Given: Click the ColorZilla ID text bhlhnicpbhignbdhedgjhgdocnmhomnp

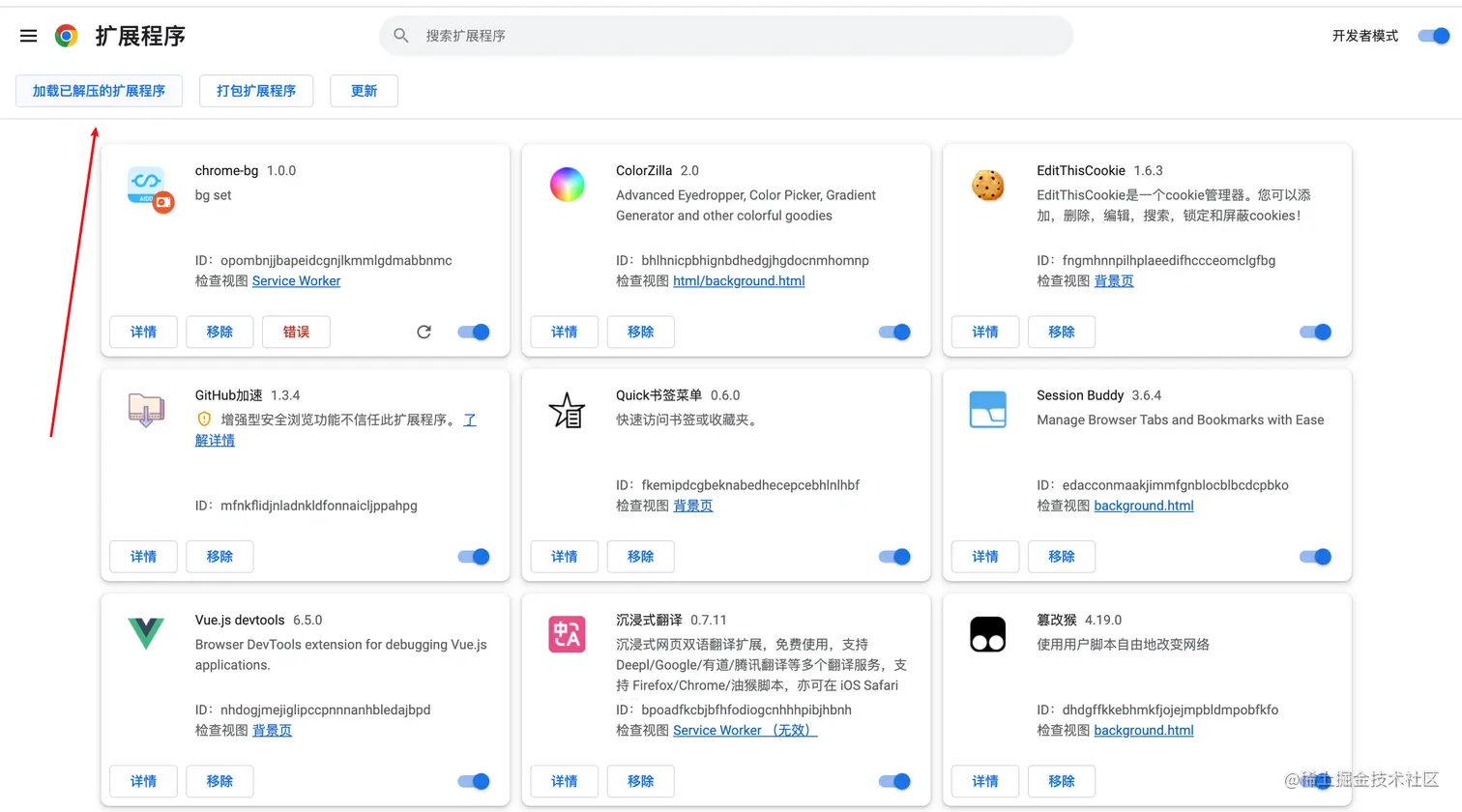Looking at the screenshot, I should point(755,260).
